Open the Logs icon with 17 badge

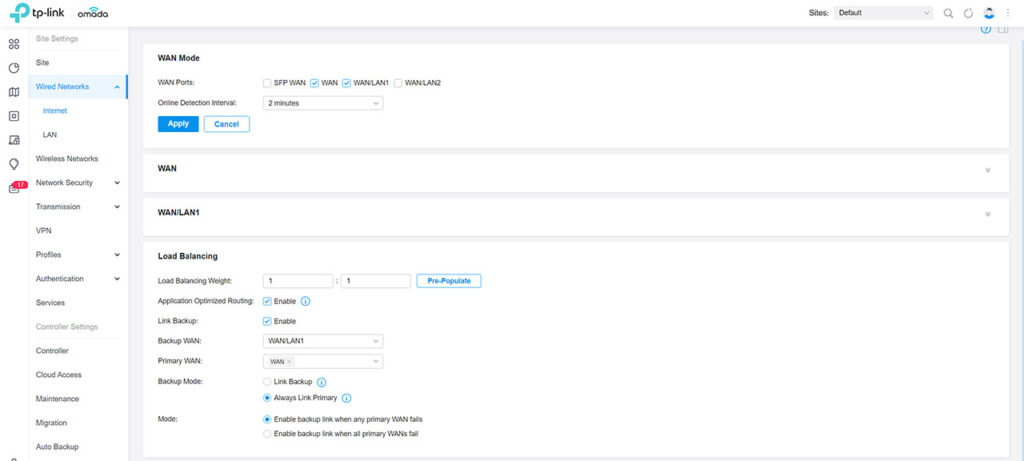pos(15,188)
